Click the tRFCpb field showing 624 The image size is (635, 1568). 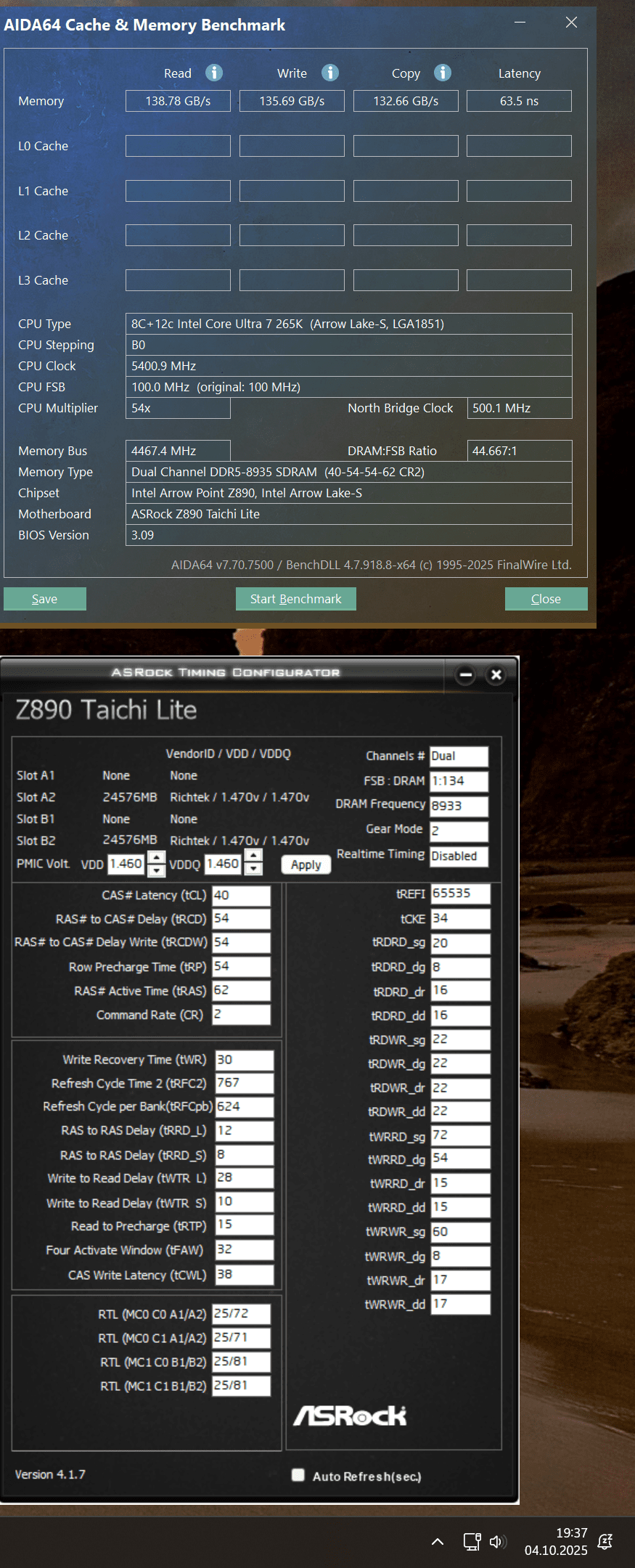pos(245,1107)
